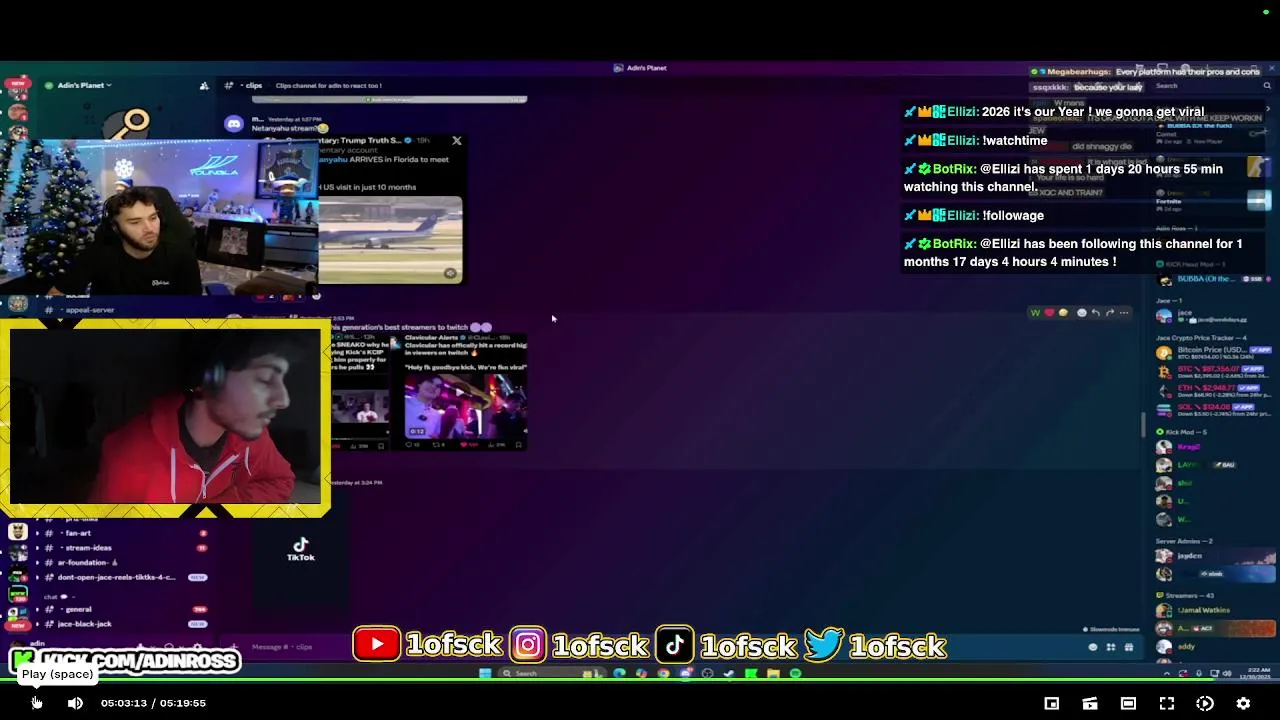Open the stream-ideas Discord channel

pos(88,548)
